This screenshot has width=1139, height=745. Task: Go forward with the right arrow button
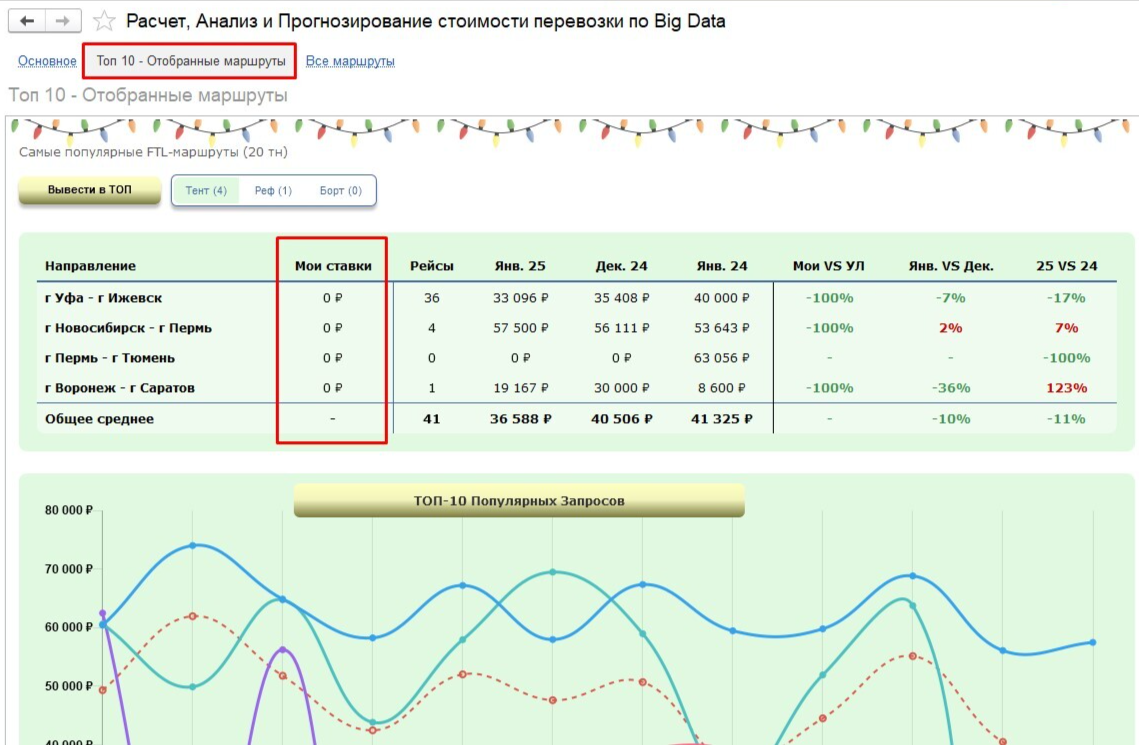[63, 21]
